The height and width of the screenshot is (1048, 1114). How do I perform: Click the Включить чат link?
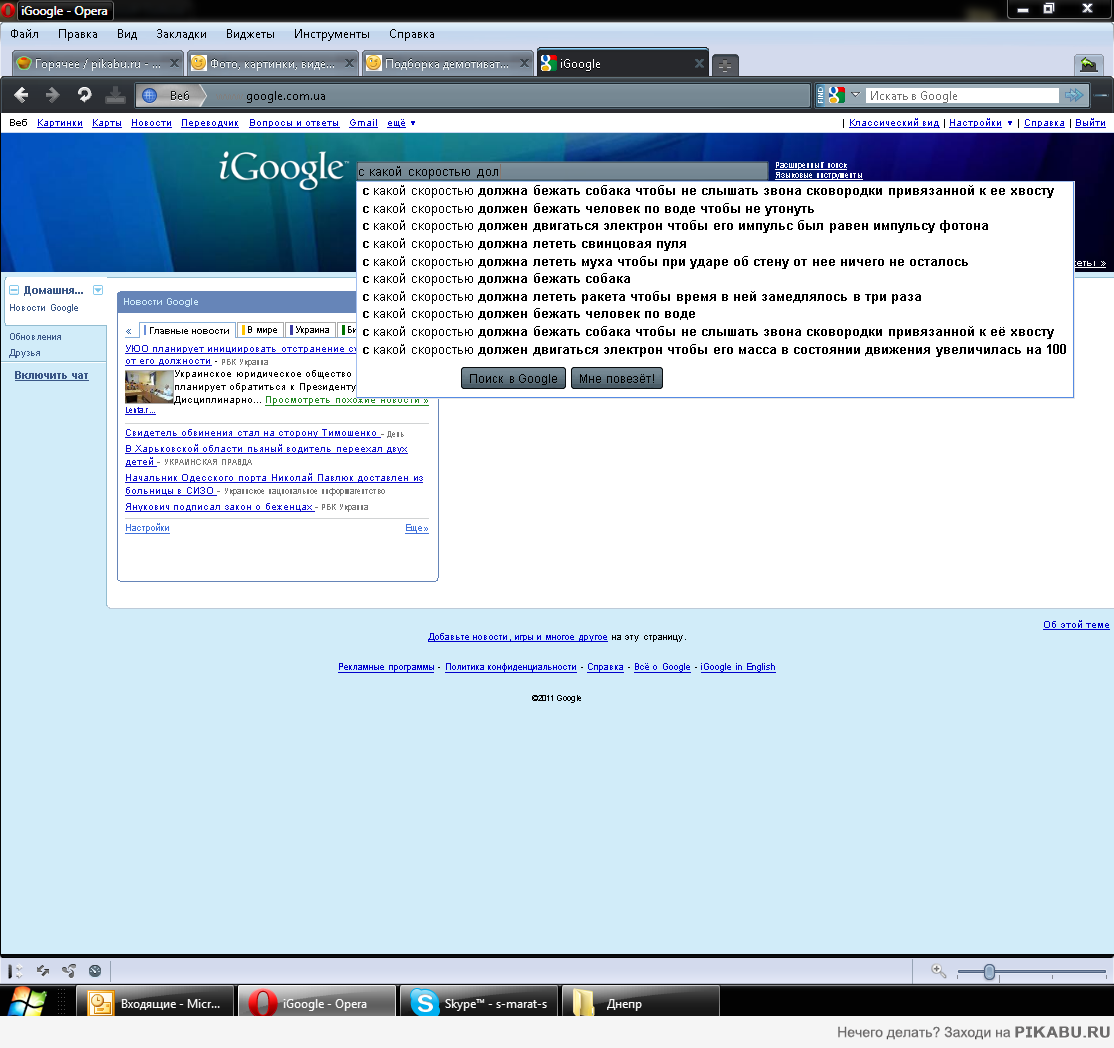[51, 375]
